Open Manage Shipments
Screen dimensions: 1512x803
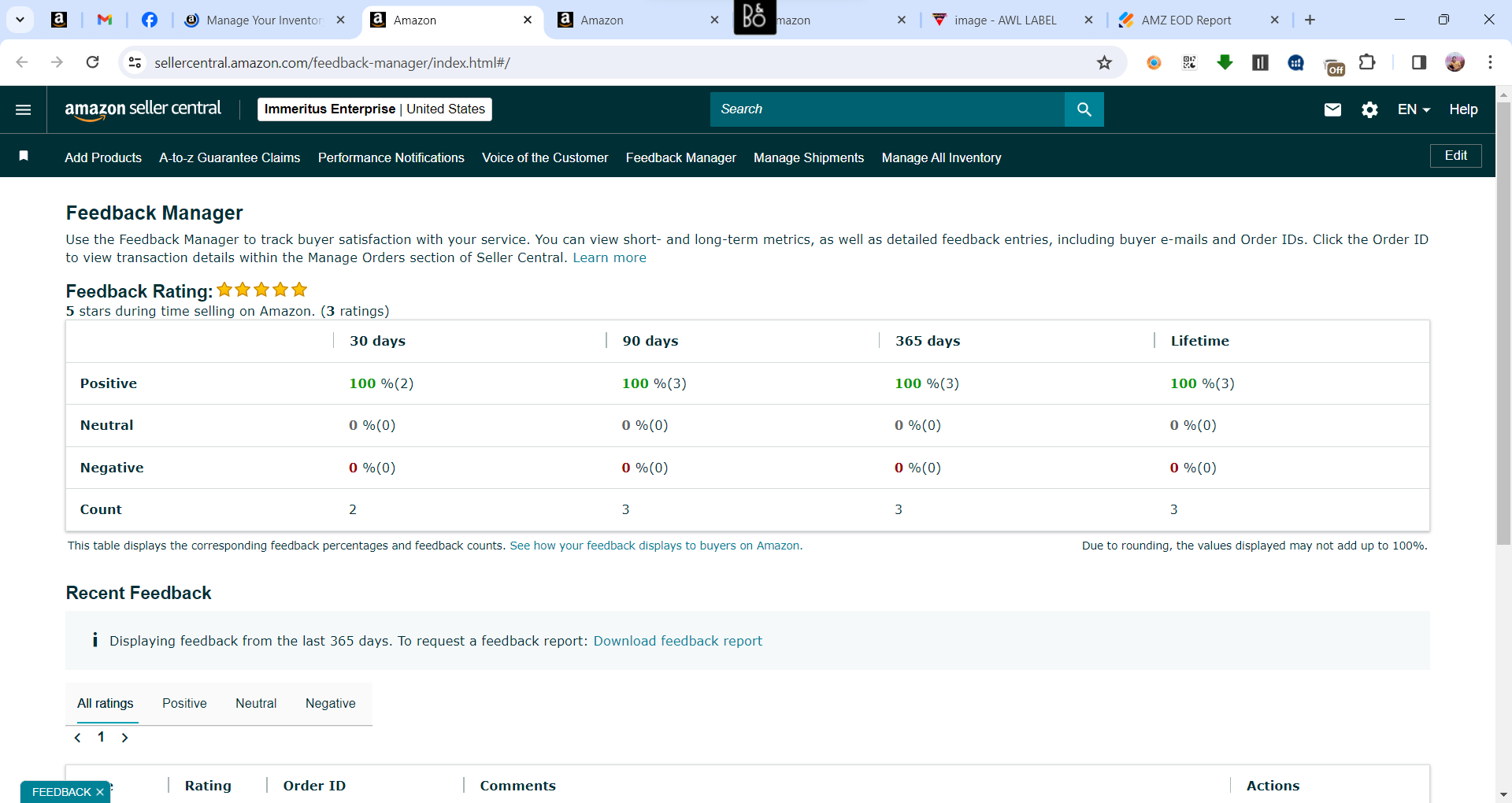[809, 157]
